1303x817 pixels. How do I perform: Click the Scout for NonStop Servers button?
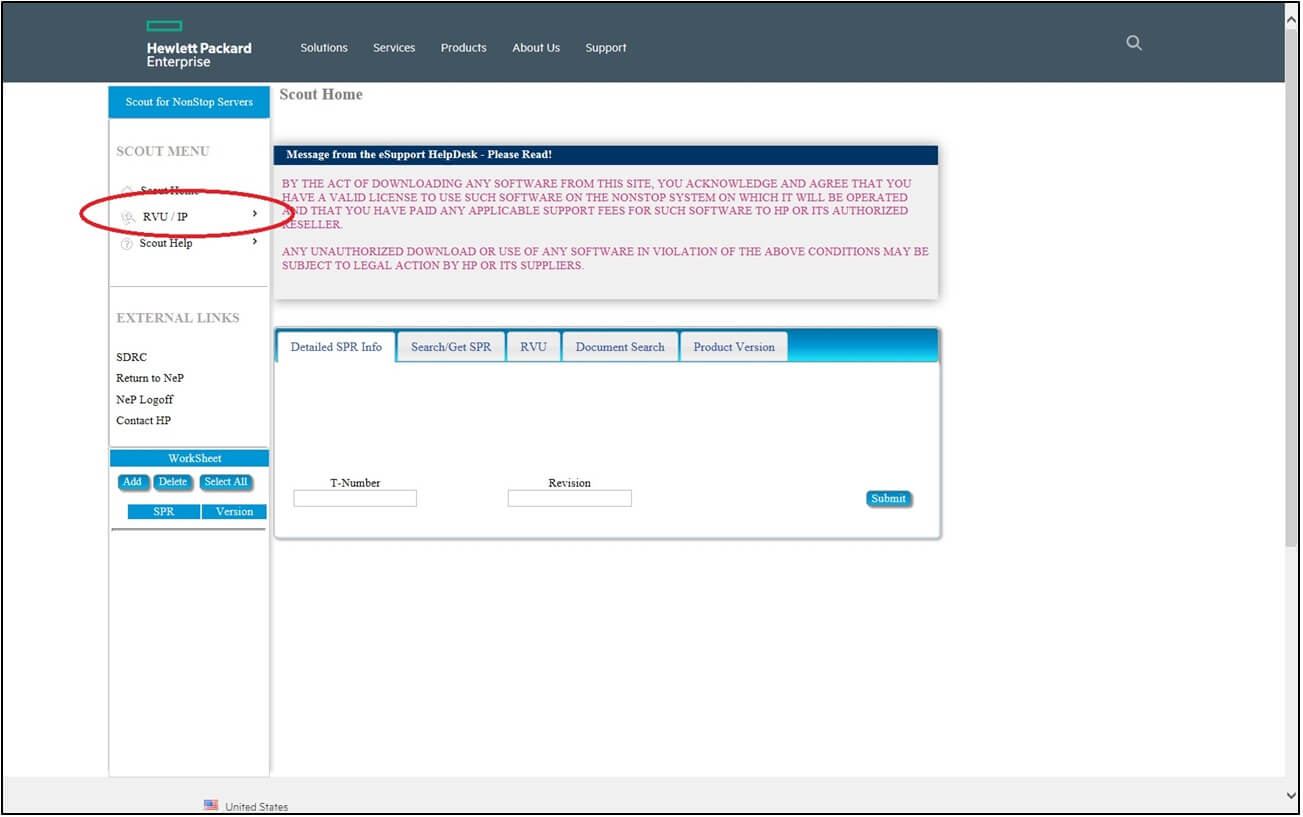189,102
